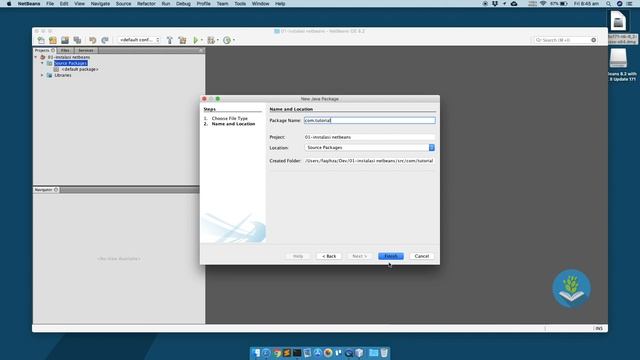Screen dimensions: 640x360
Task: Open the File menu
Action: tap(50, 4)
